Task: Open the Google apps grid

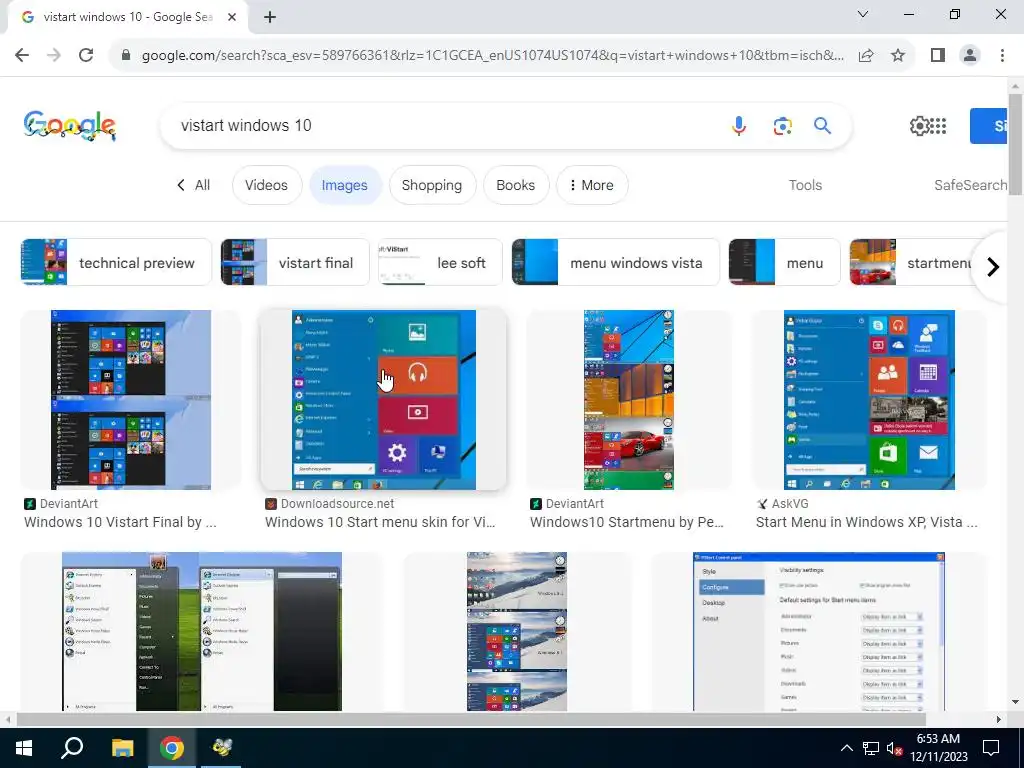Action: (x=938, y=125)
